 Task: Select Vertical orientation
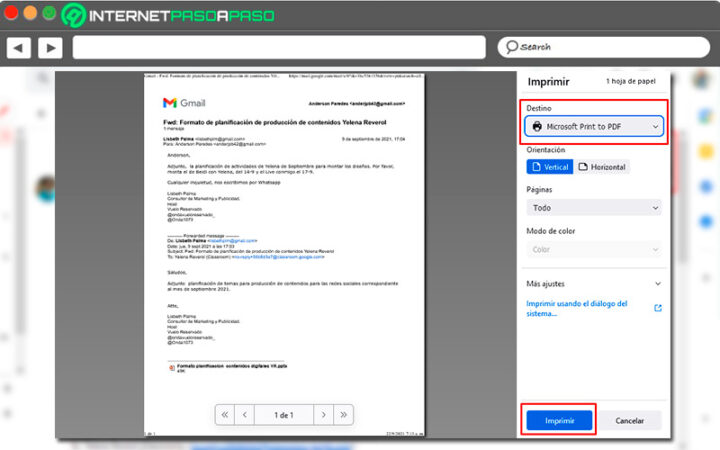click(550, 167)
